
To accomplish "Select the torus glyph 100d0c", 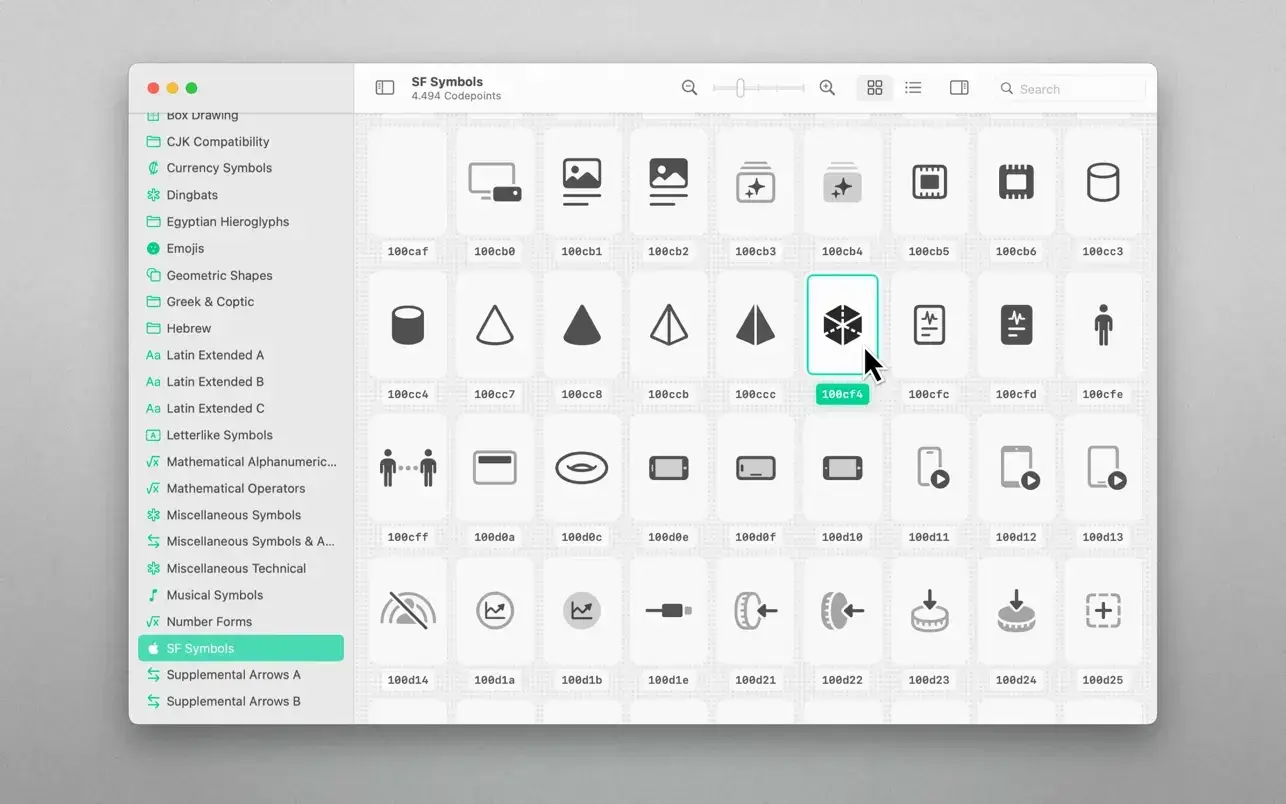I will (x=581, y=468).
